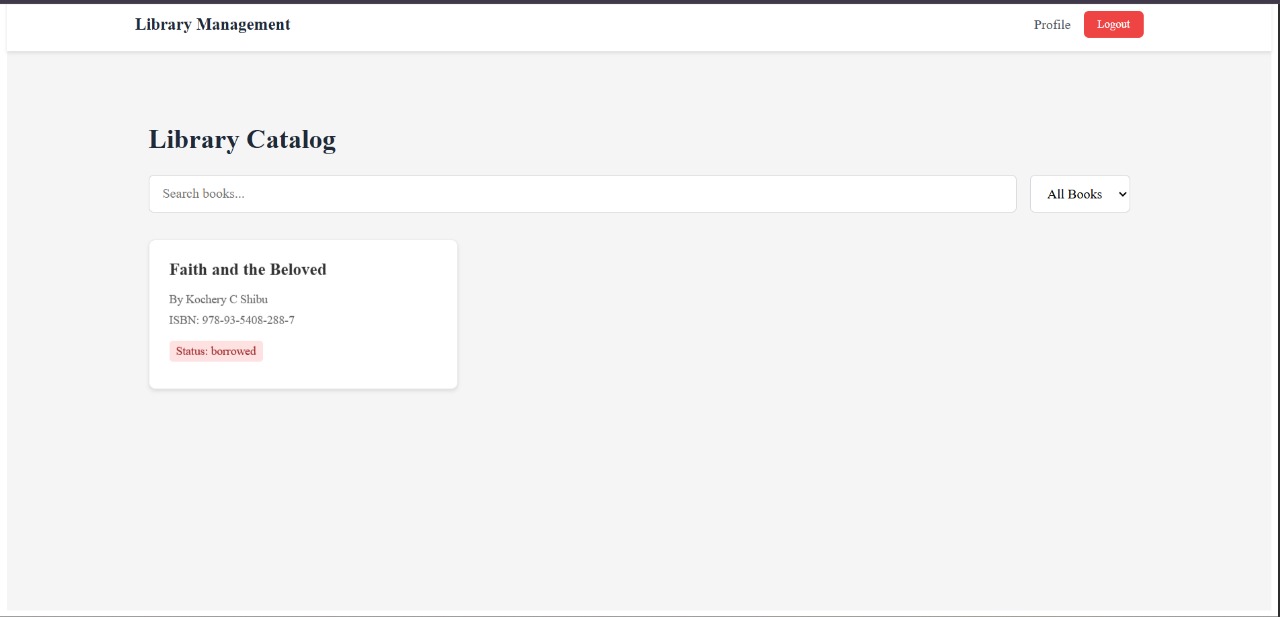Click the Library Management brand title
Image resolution: width=1280 pixels, height=617 pixels.
(x=212, y=25)
